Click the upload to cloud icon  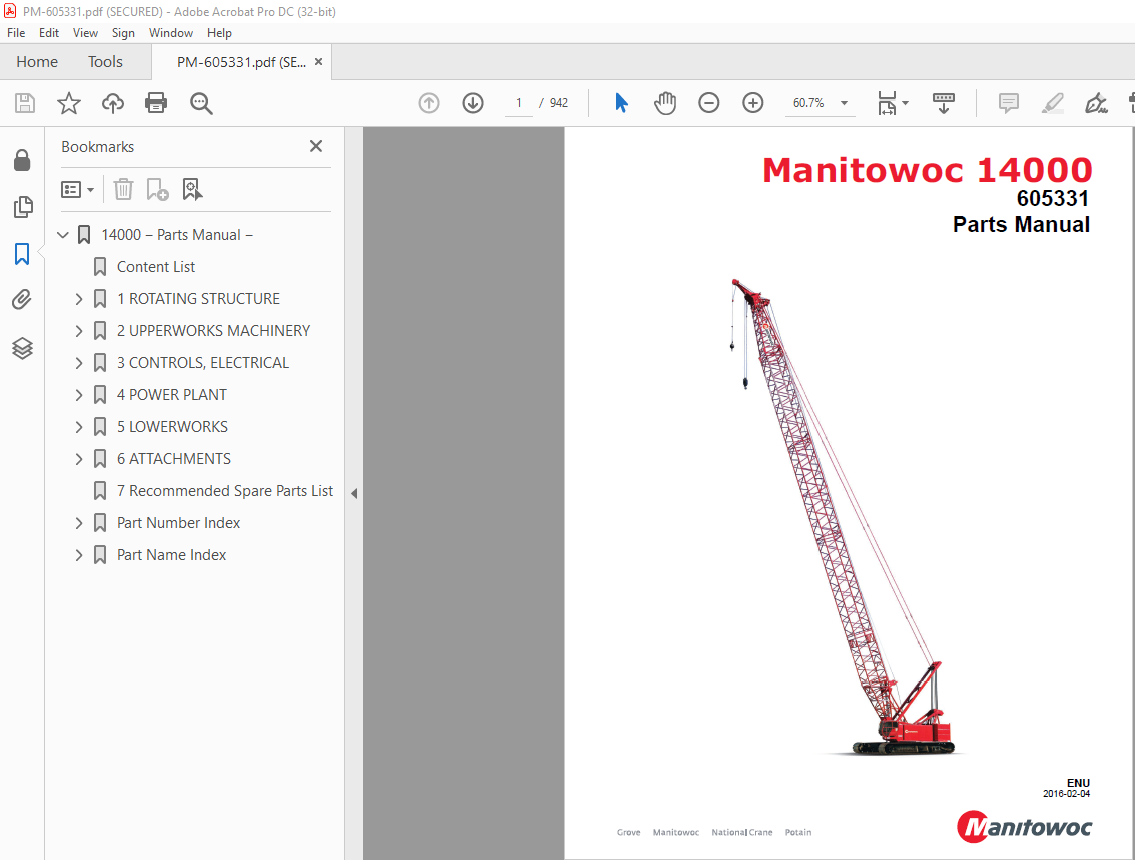pyautogui.click(x=112, y=103)
